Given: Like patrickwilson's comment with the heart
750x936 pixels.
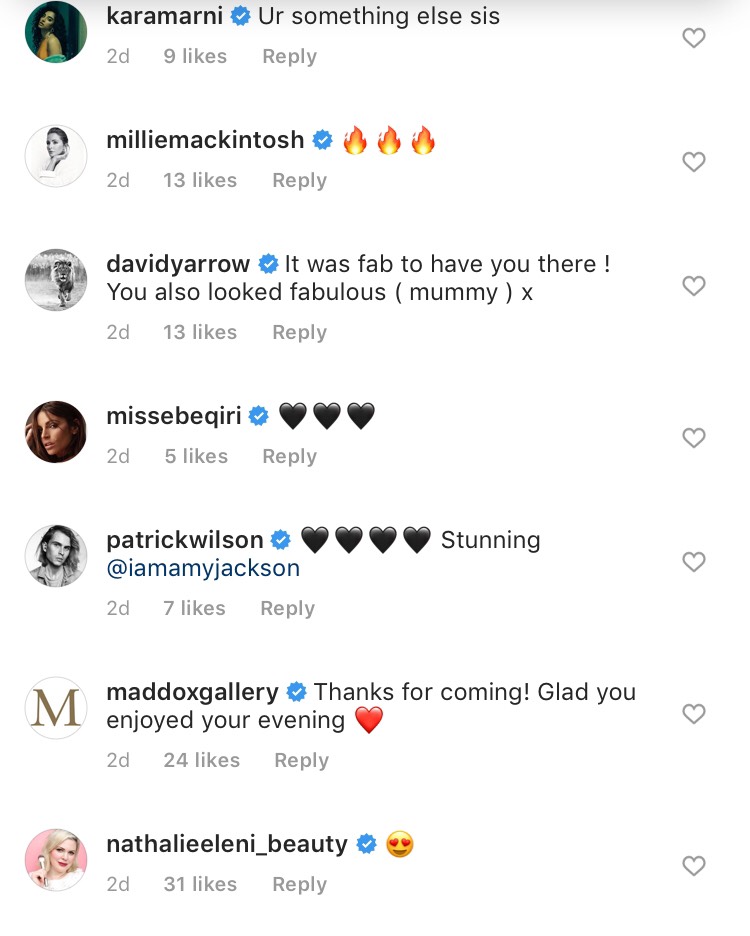Looking at the screenshot, I should (694, 562).
